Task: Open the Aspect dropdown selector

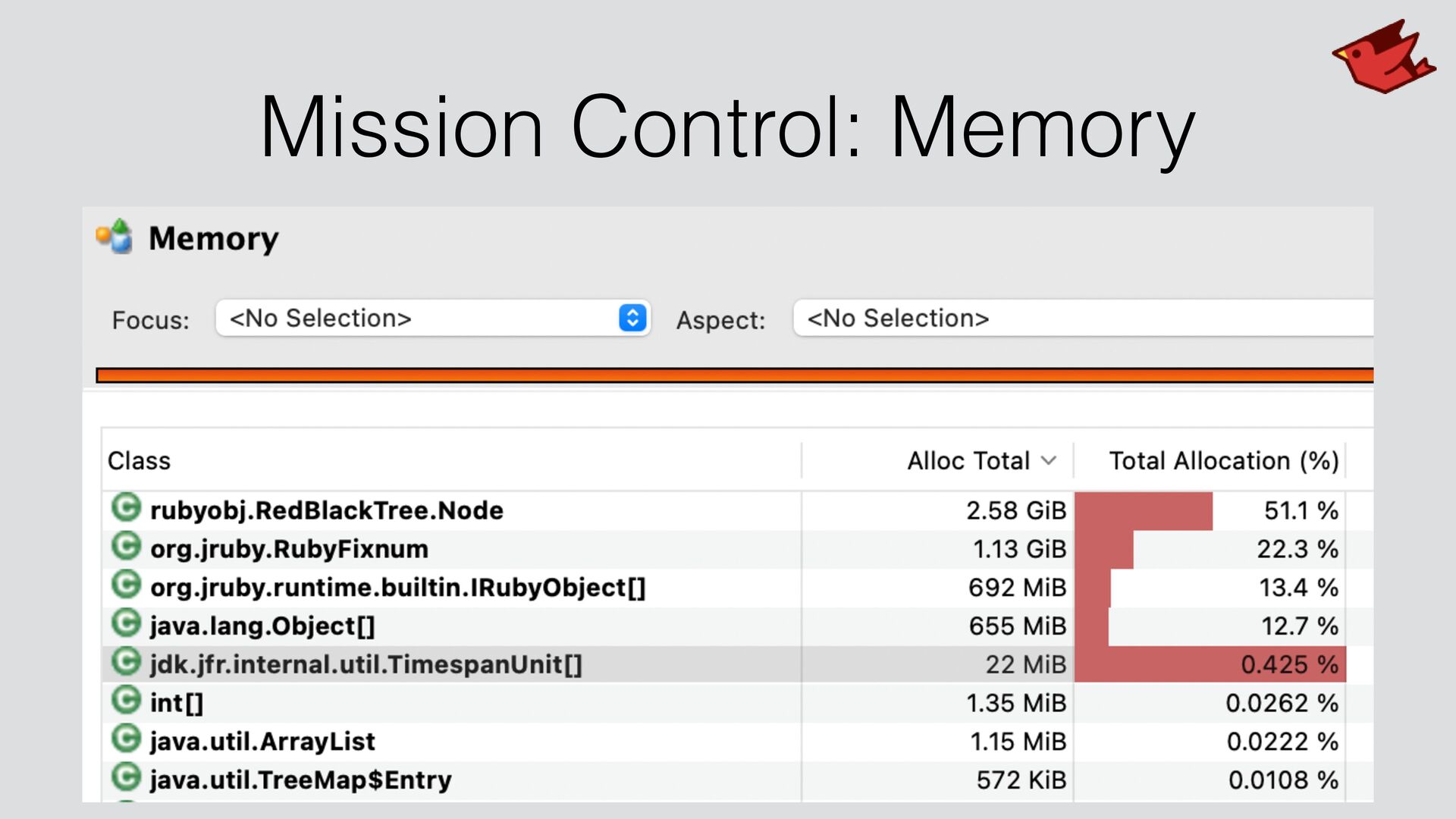Action: [x=1083, y=318]
